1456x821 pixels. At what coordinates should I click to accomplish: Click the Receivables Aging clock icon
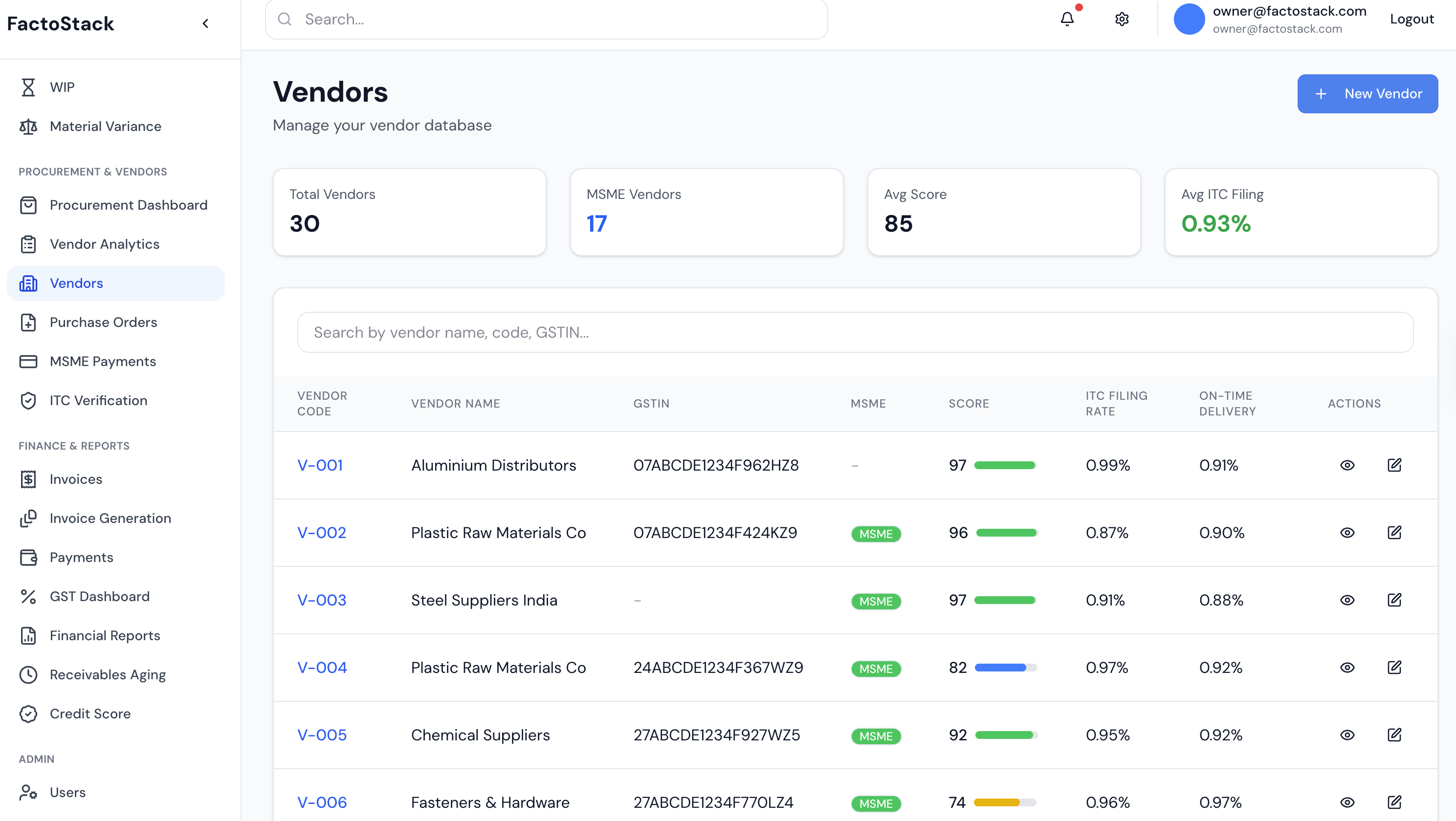(28, 674)
